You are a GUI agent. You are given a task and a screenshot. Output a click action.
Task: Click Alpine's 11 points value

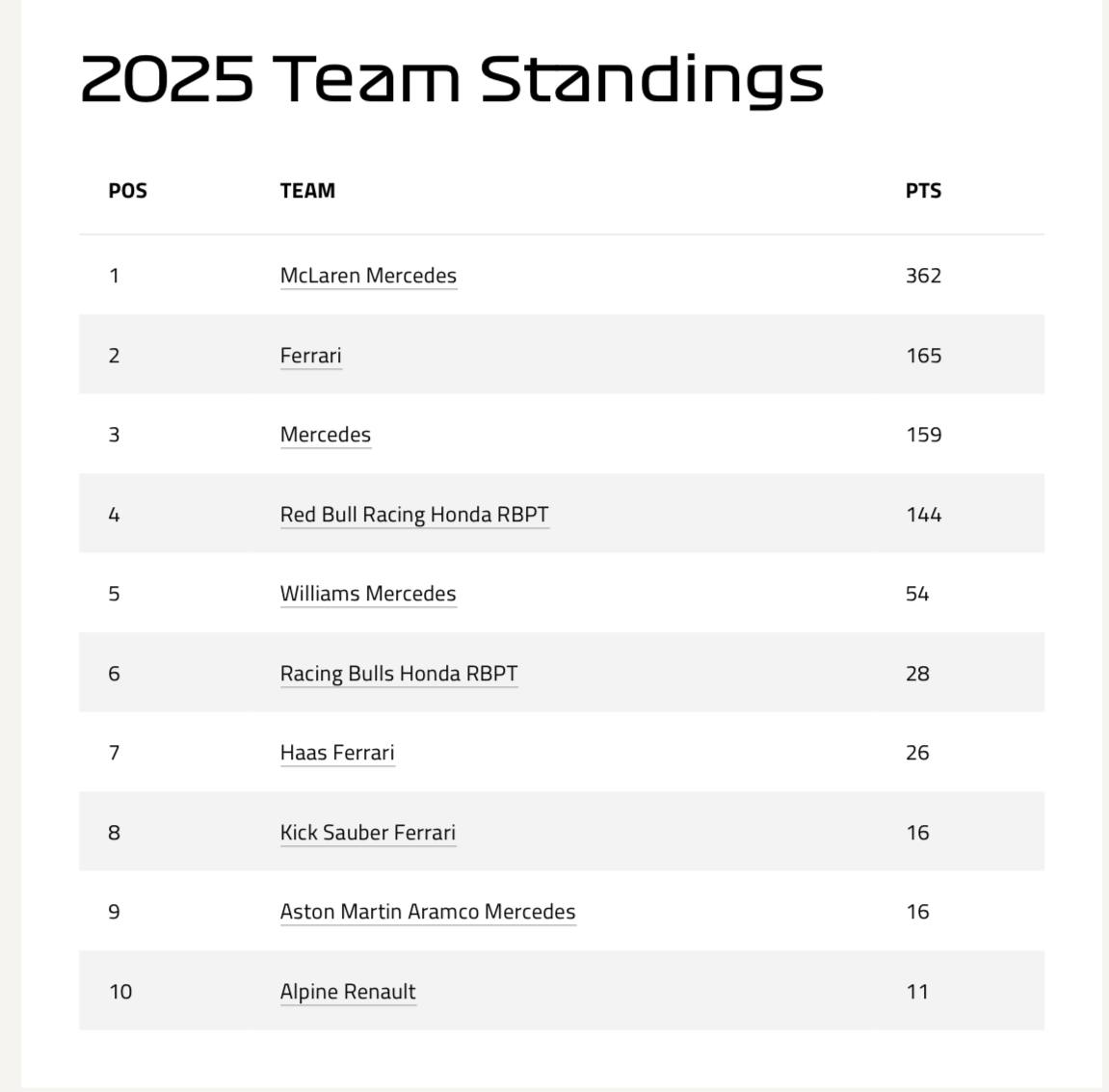click(917, 992)
